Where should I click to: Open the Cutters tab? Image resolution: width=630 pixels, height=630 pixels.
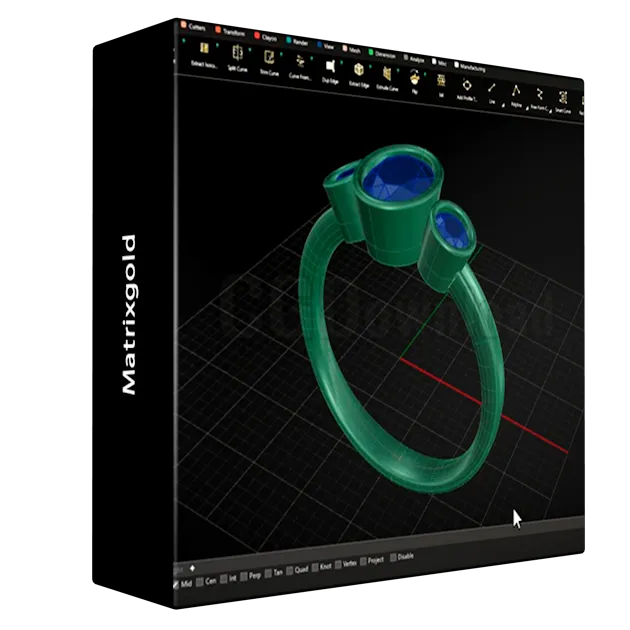193,27
